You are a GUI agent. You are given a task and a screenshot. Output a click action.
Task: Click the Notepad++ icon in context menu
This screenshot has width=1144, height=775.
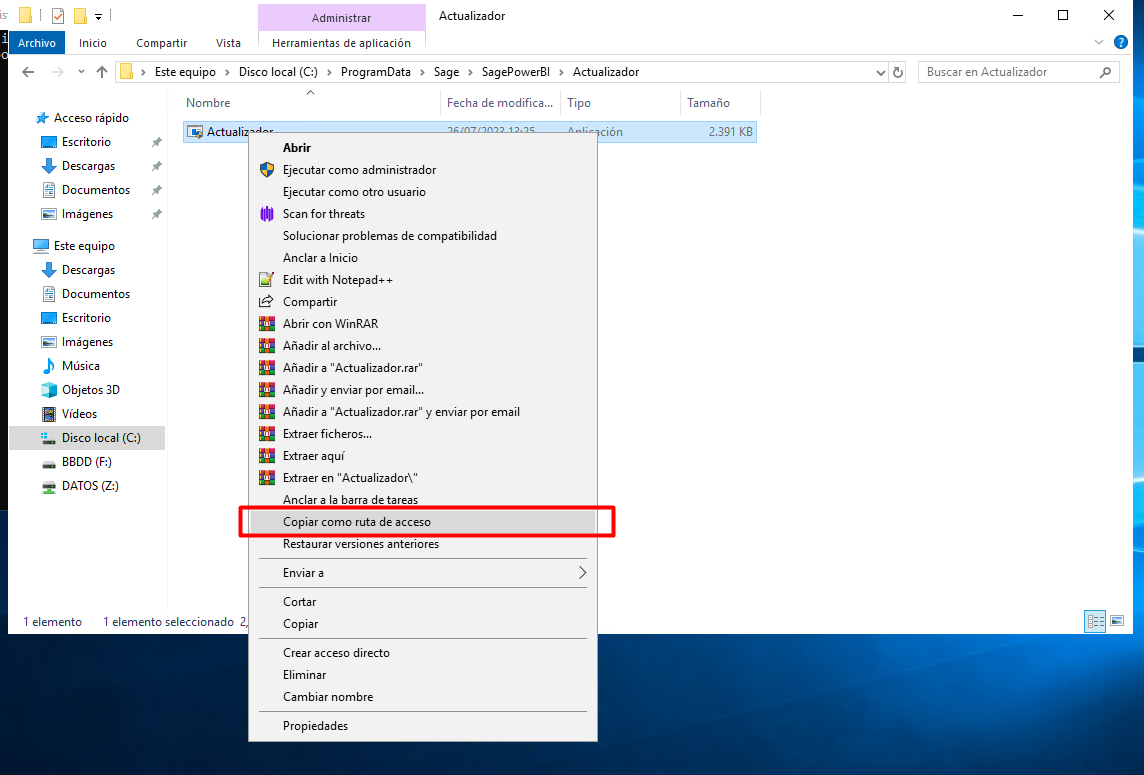(267, 279)
